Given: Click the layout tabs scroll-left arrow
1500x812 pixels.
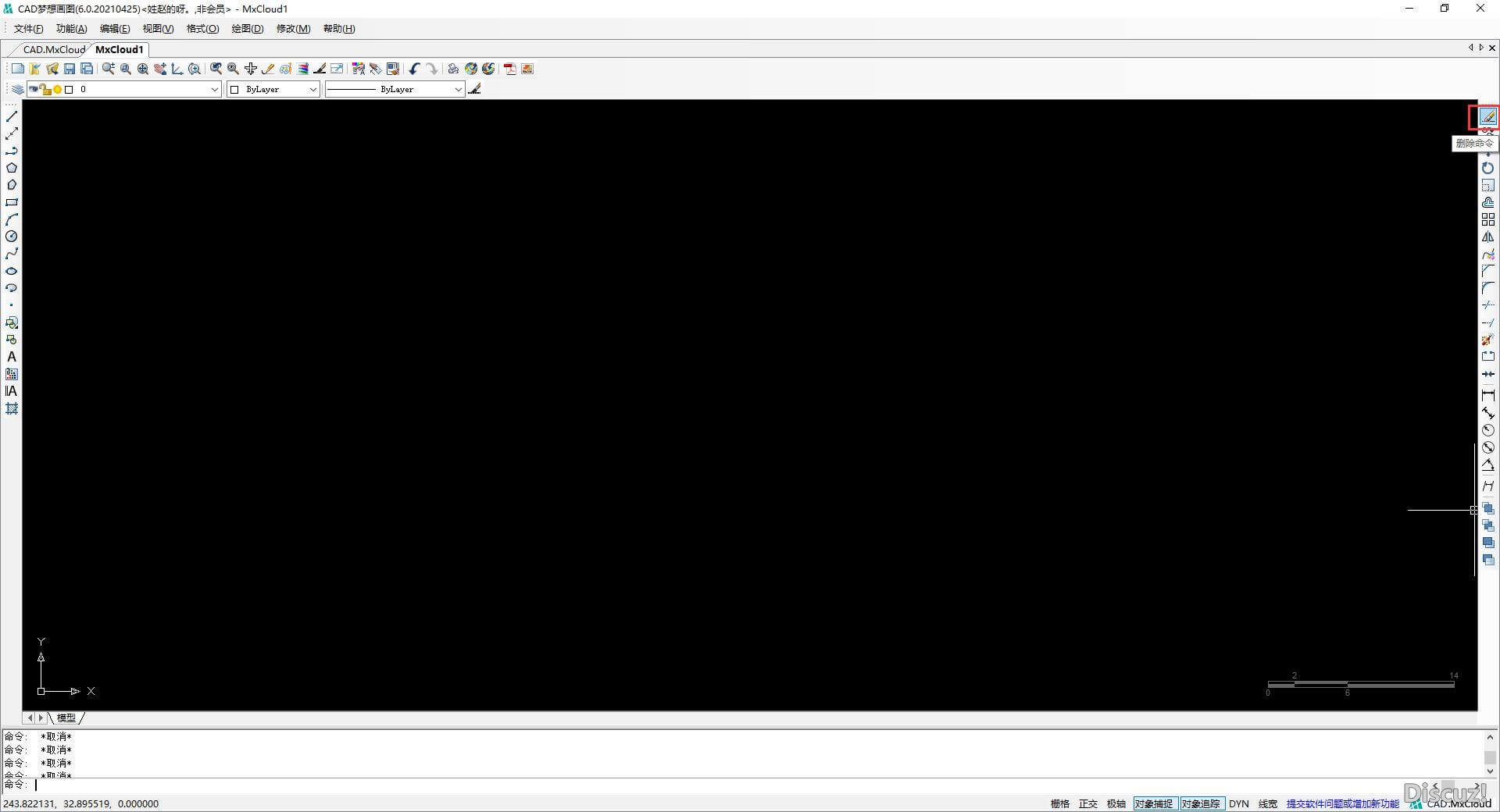Looking at the screenshot, I should pyautogui.click(x=30, y=718).
